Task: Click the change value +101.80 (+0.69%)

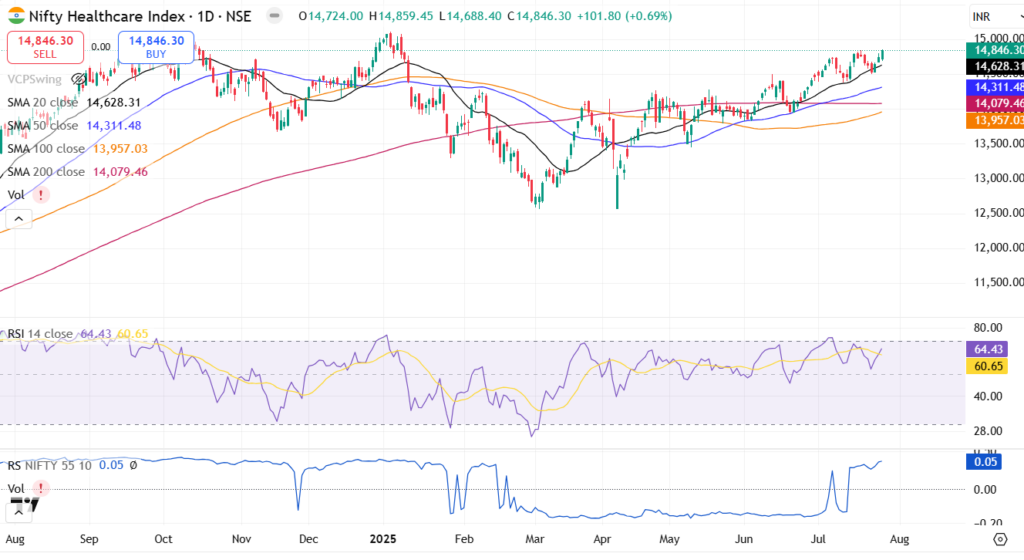Action: 624,16
